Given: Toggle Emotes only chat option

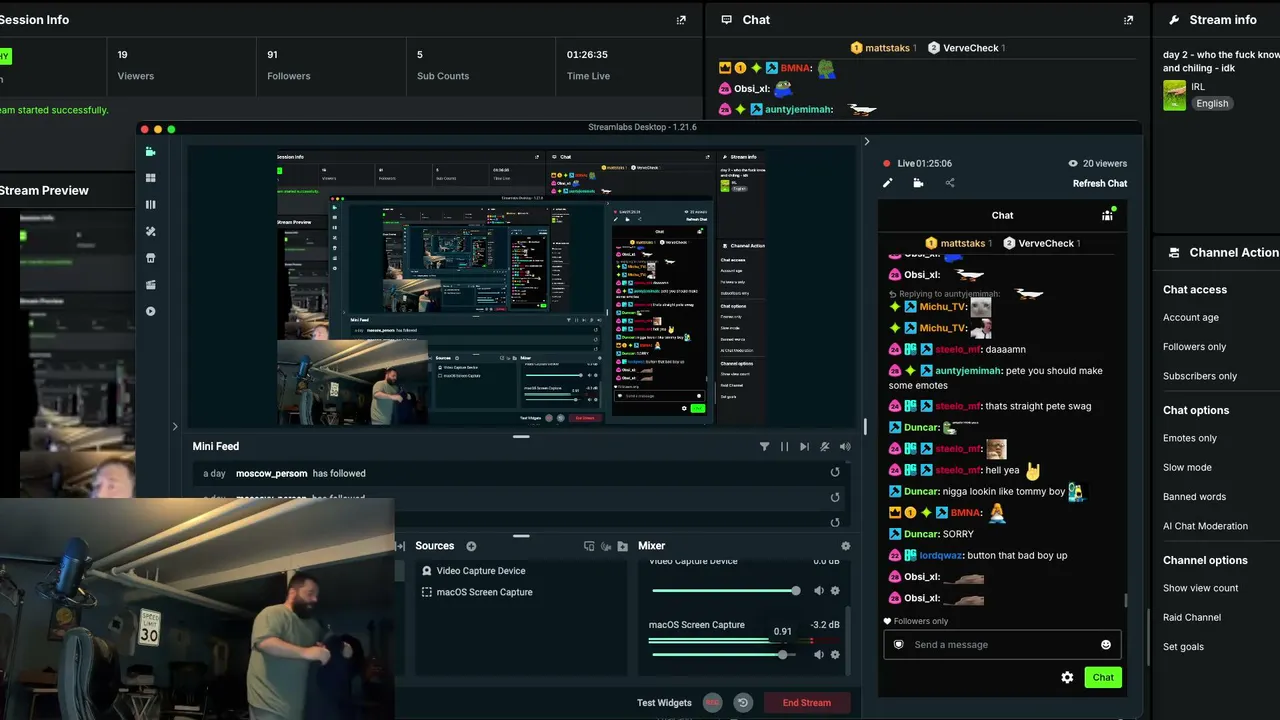Looking at the screenshot, I should coord(1190,438).
